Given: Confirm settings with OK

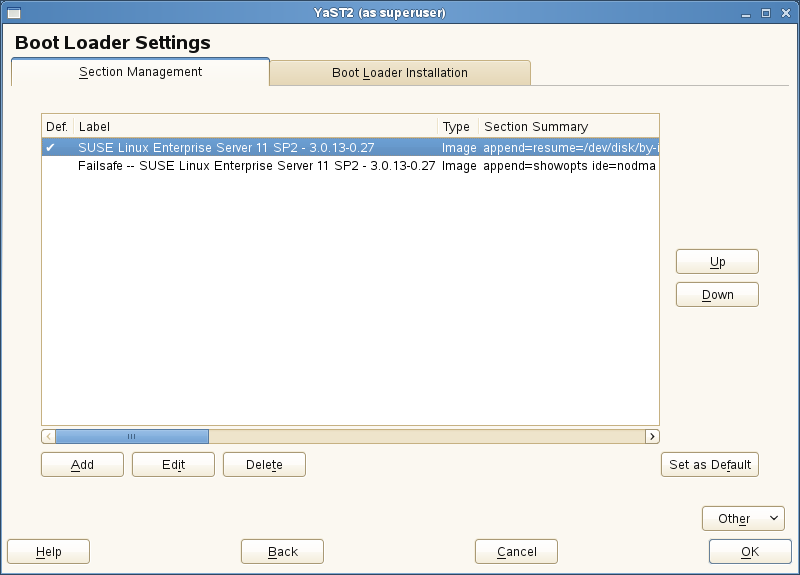Looking at the screenshot, I should click(750, 552).
